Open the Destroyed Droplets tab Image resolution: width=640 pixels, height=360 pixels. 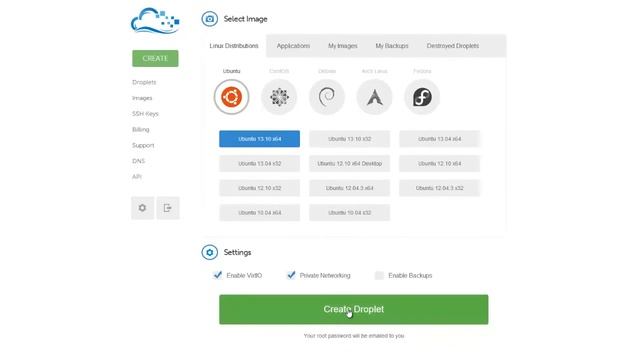[453, 46]
